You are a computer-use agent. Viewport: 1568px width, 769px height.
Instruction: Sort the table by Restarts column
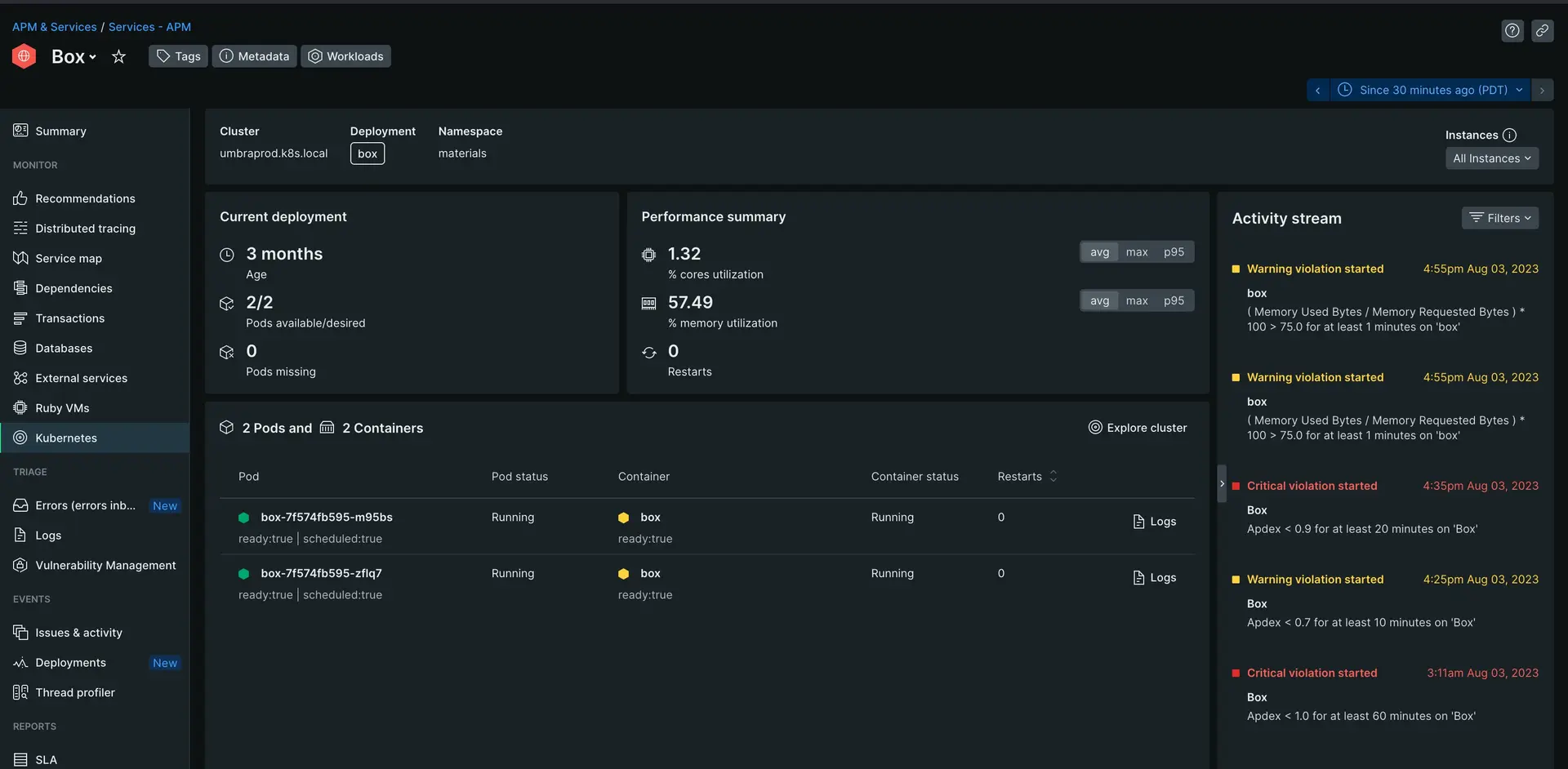tap(1053, 477)
